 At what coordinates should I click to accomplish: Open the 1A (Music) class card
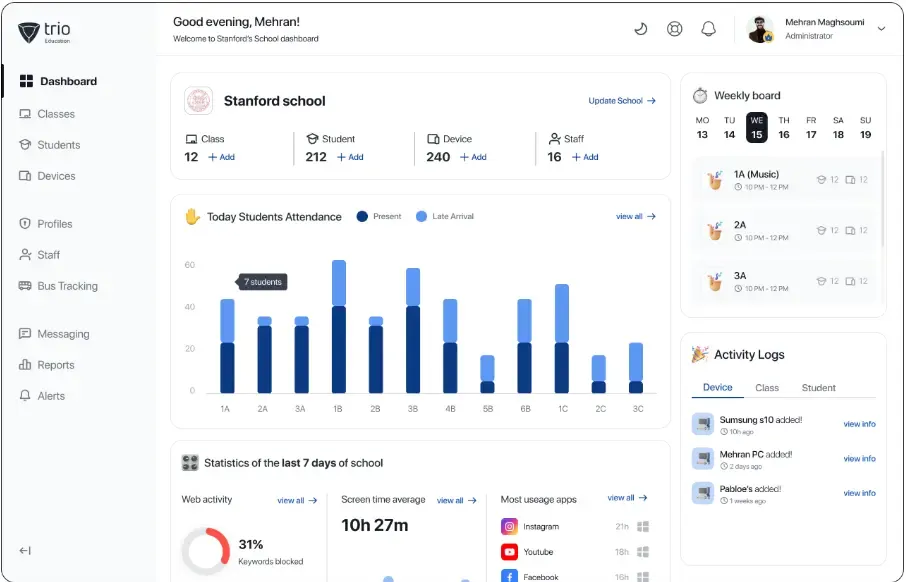pyautogui.click(x=785, y=180)
